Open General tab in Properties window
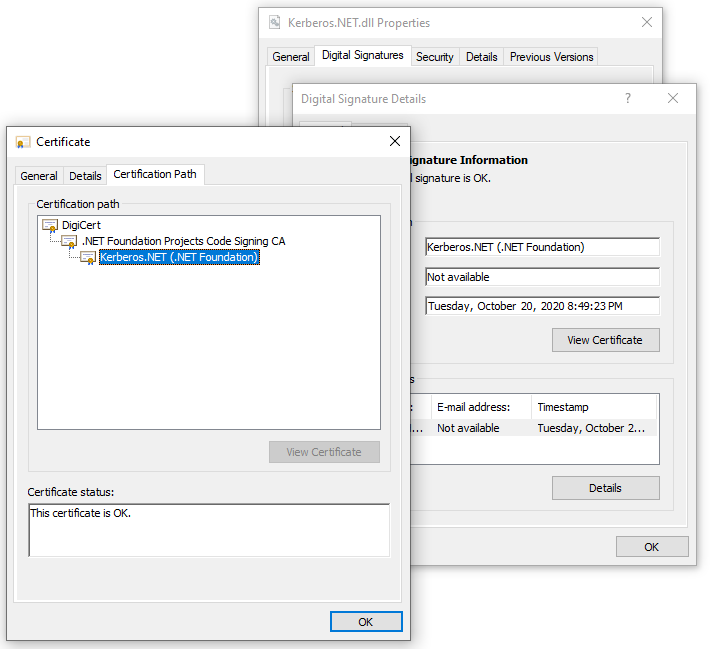Screen dimensions: 715x649 (x=291, y=57)
